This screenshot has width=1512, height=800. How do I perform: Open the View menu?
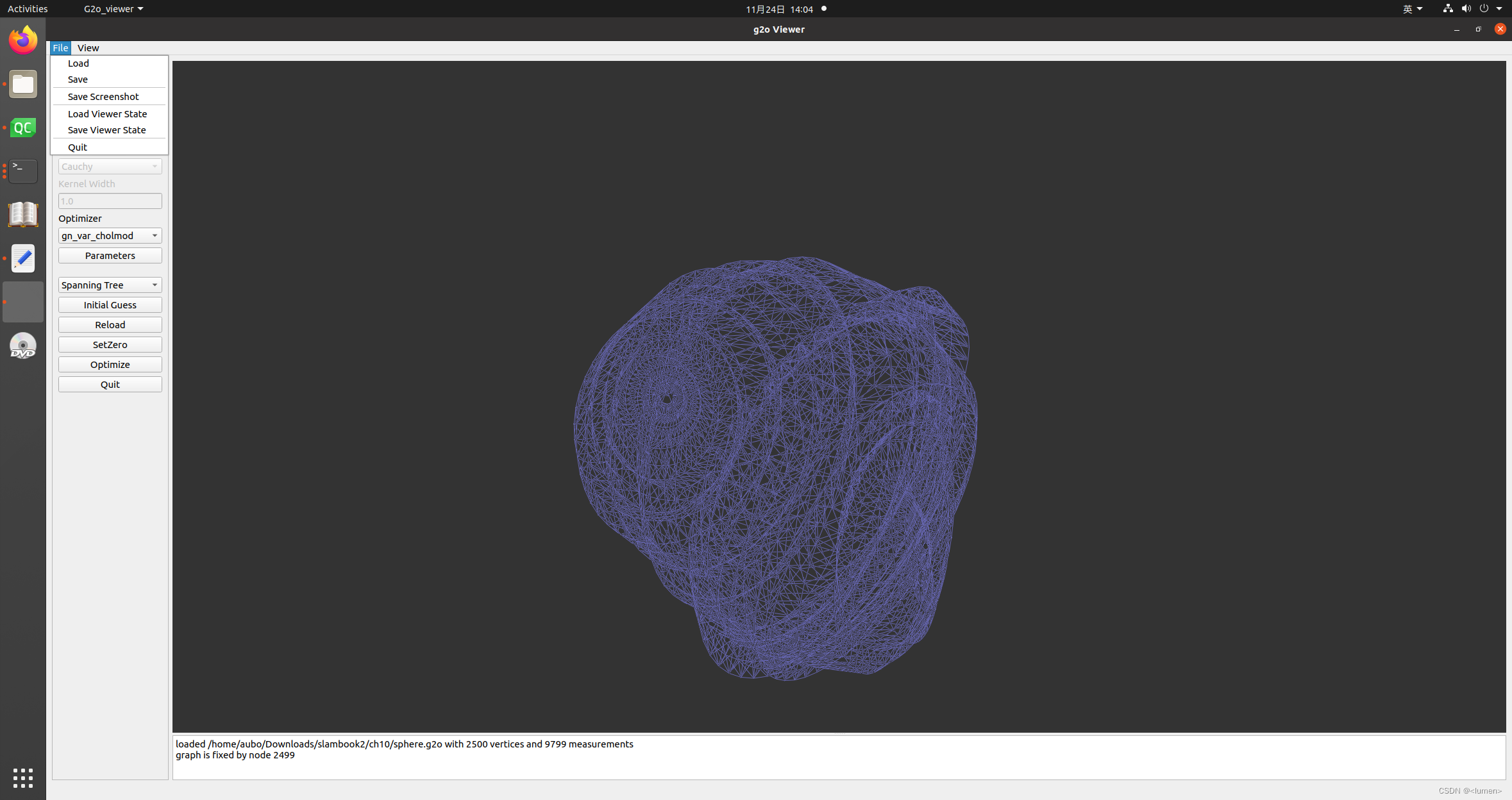coord(88,48)
